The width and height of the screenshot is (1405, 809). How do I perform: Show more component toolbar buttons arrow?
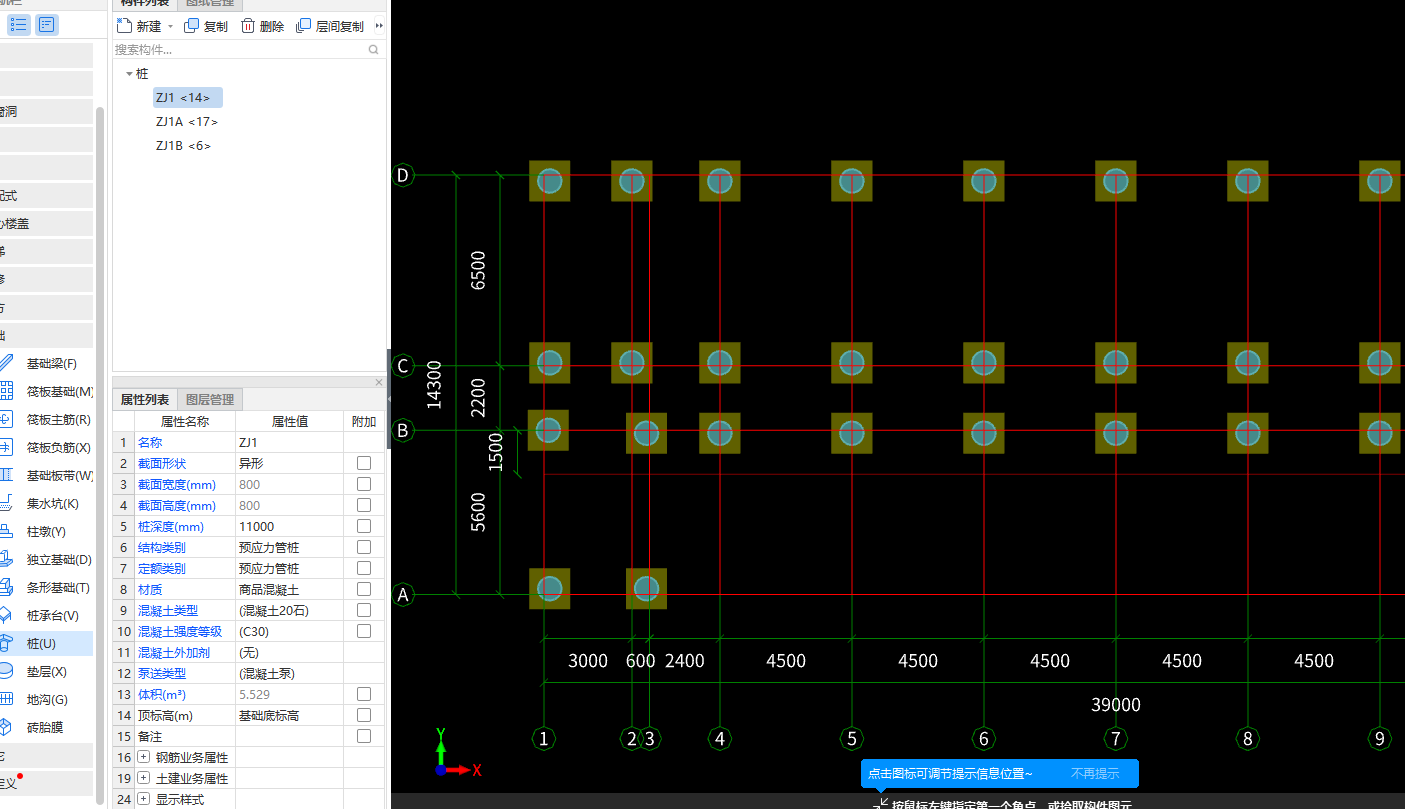click(x=379, y=26)
